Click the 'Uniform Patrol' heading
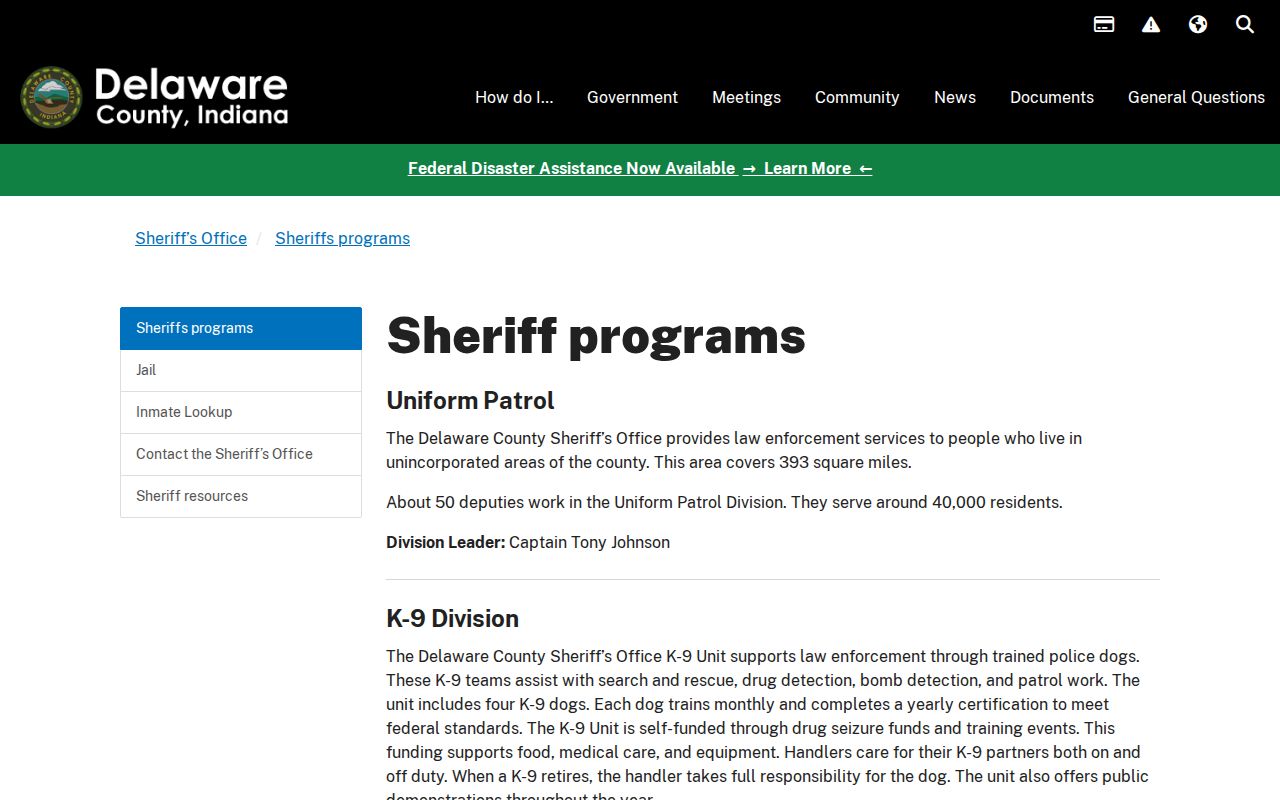This screenshot has height=800, width=1280. 470,400
